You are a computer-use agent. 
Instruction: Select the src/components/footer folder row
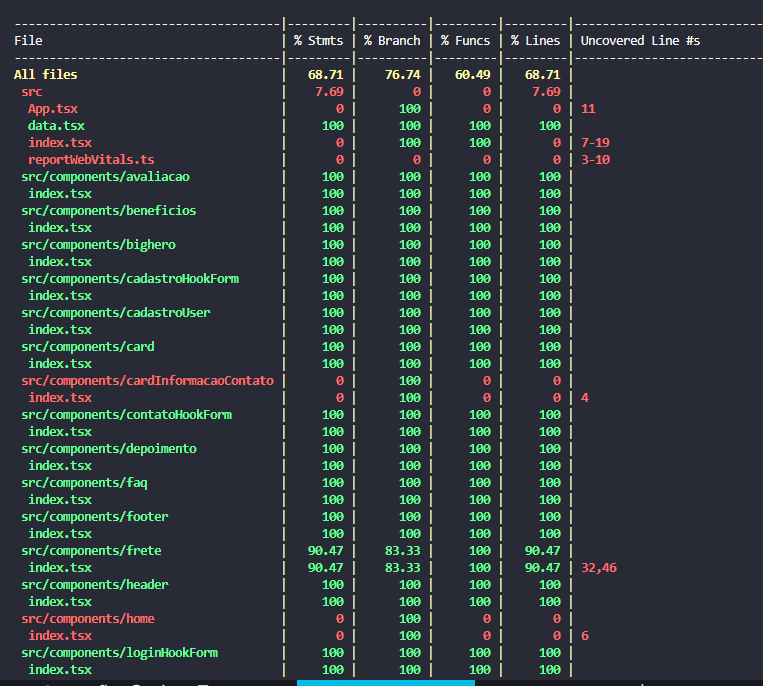tap(95, 517)
